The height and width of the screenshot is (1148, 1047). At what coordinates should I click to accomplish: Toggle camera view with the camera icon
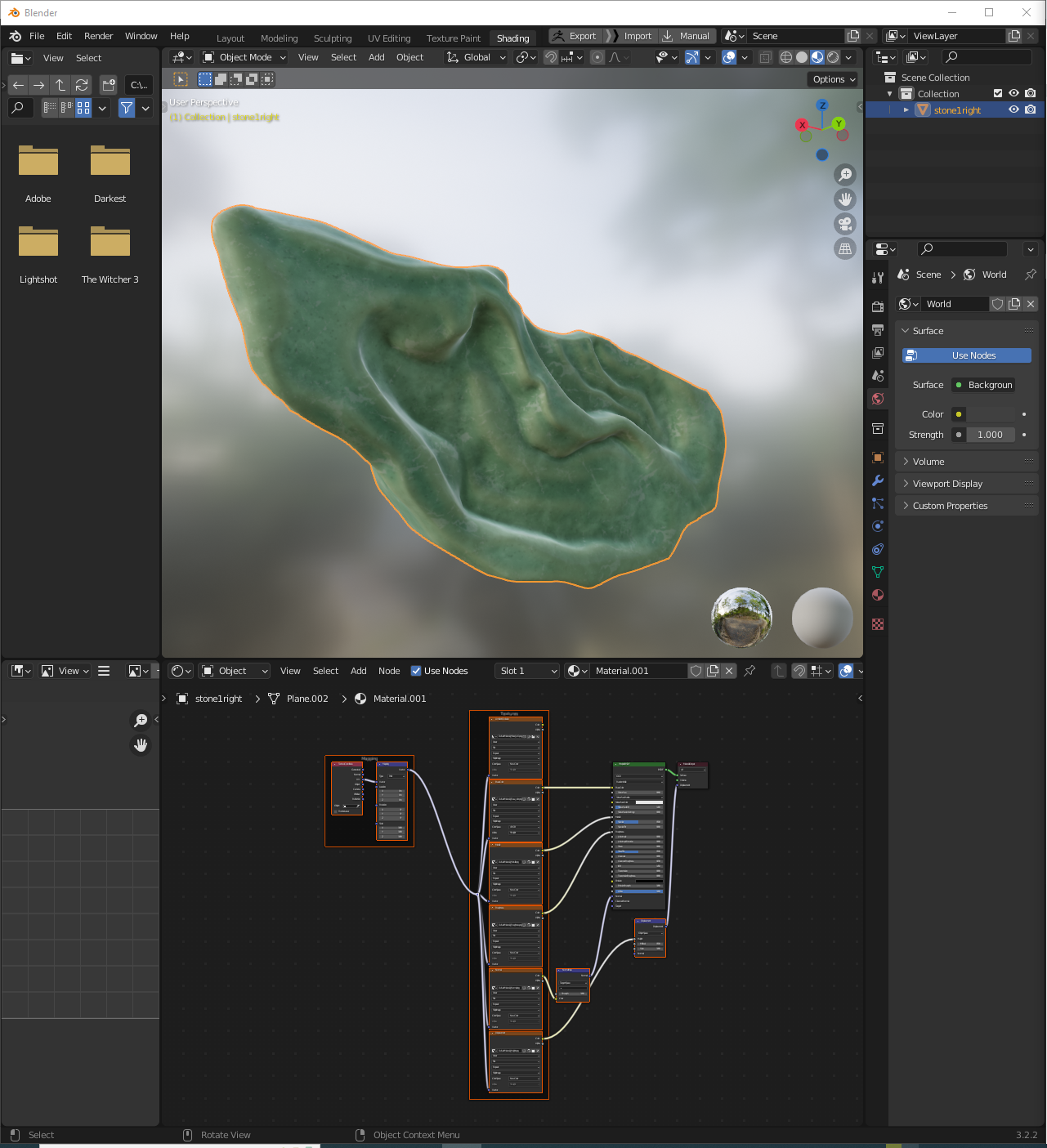pos(845,224)
